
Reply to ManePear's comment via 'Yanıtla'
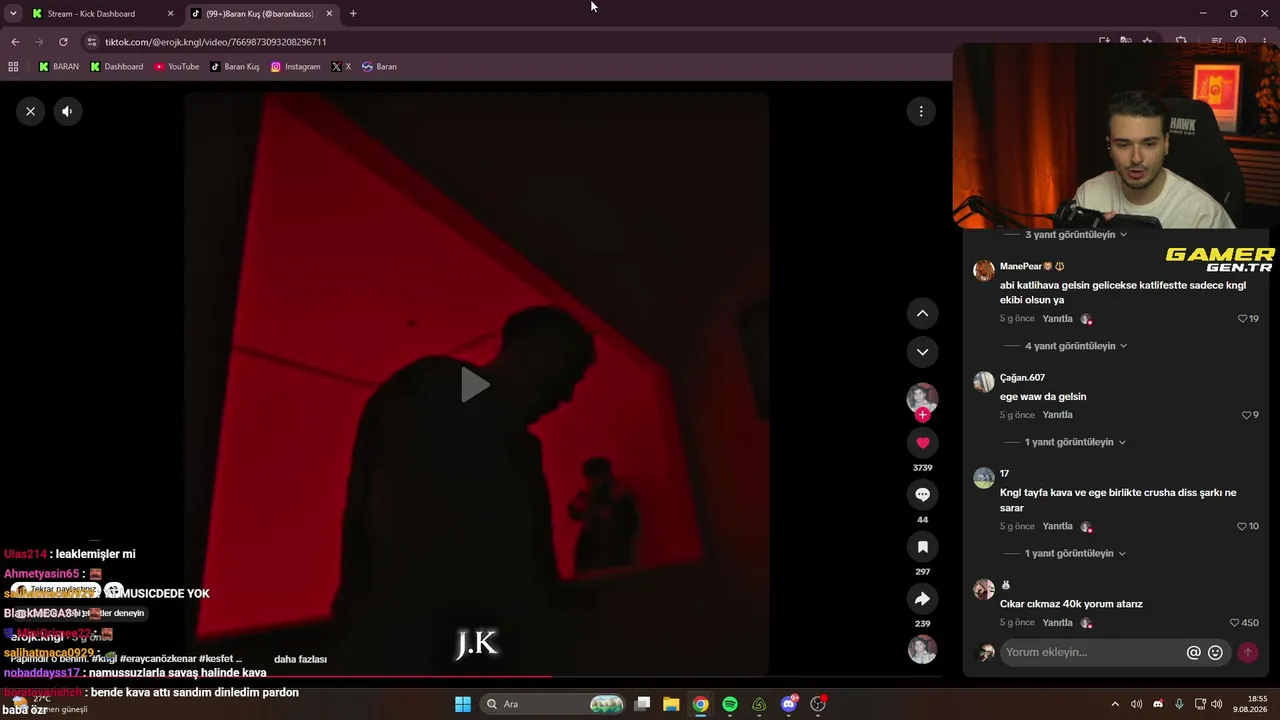[x=1057, y=319]
